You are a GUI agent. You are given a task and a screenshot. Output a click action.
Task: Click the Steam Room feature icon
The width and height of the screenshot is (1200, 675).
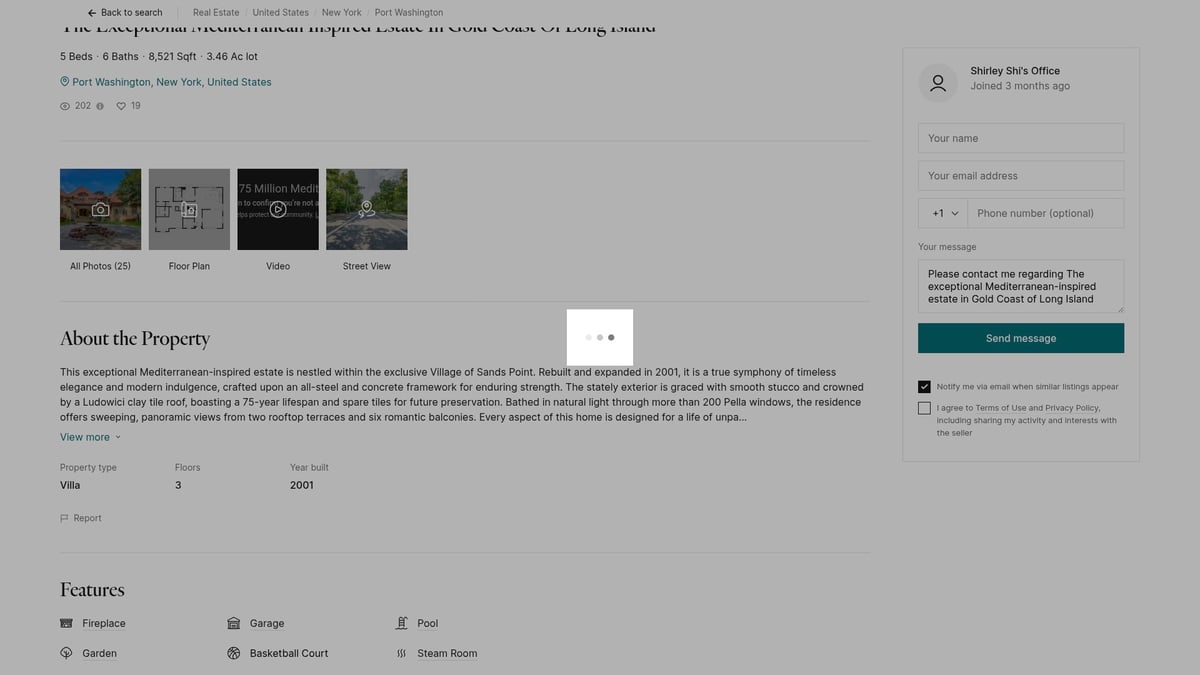pyautogui.click(x=401, y=653)
